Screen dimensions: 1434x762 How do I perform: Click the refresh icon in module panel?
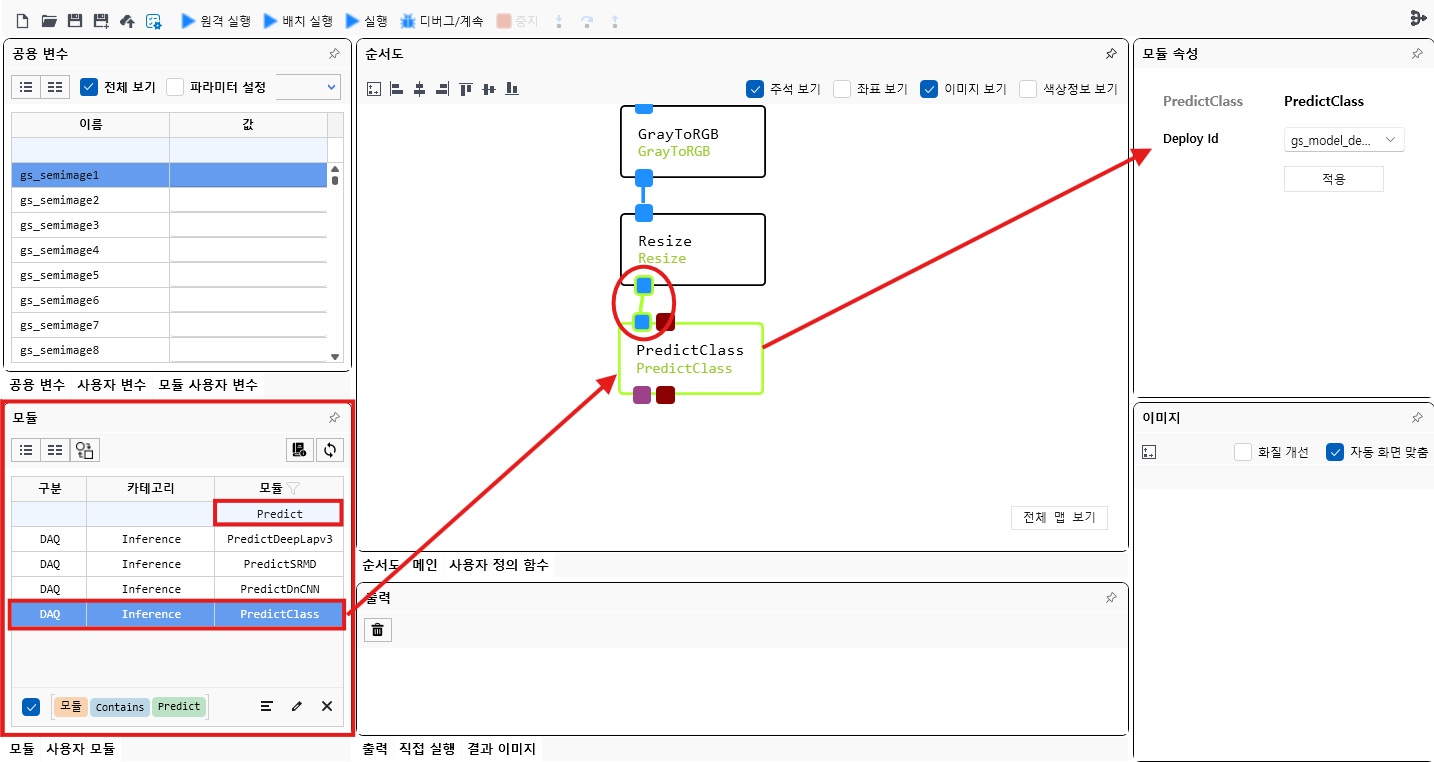coord(330,450)
